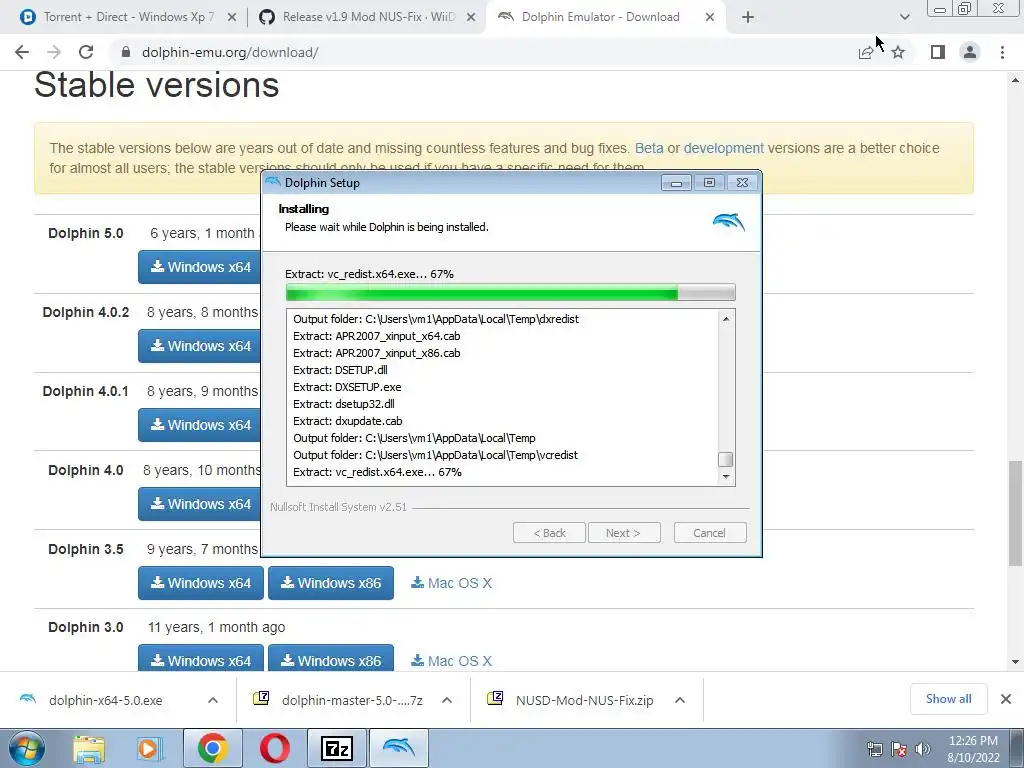
Task: Click the share page icon in address bar
Action: (866, 52)
